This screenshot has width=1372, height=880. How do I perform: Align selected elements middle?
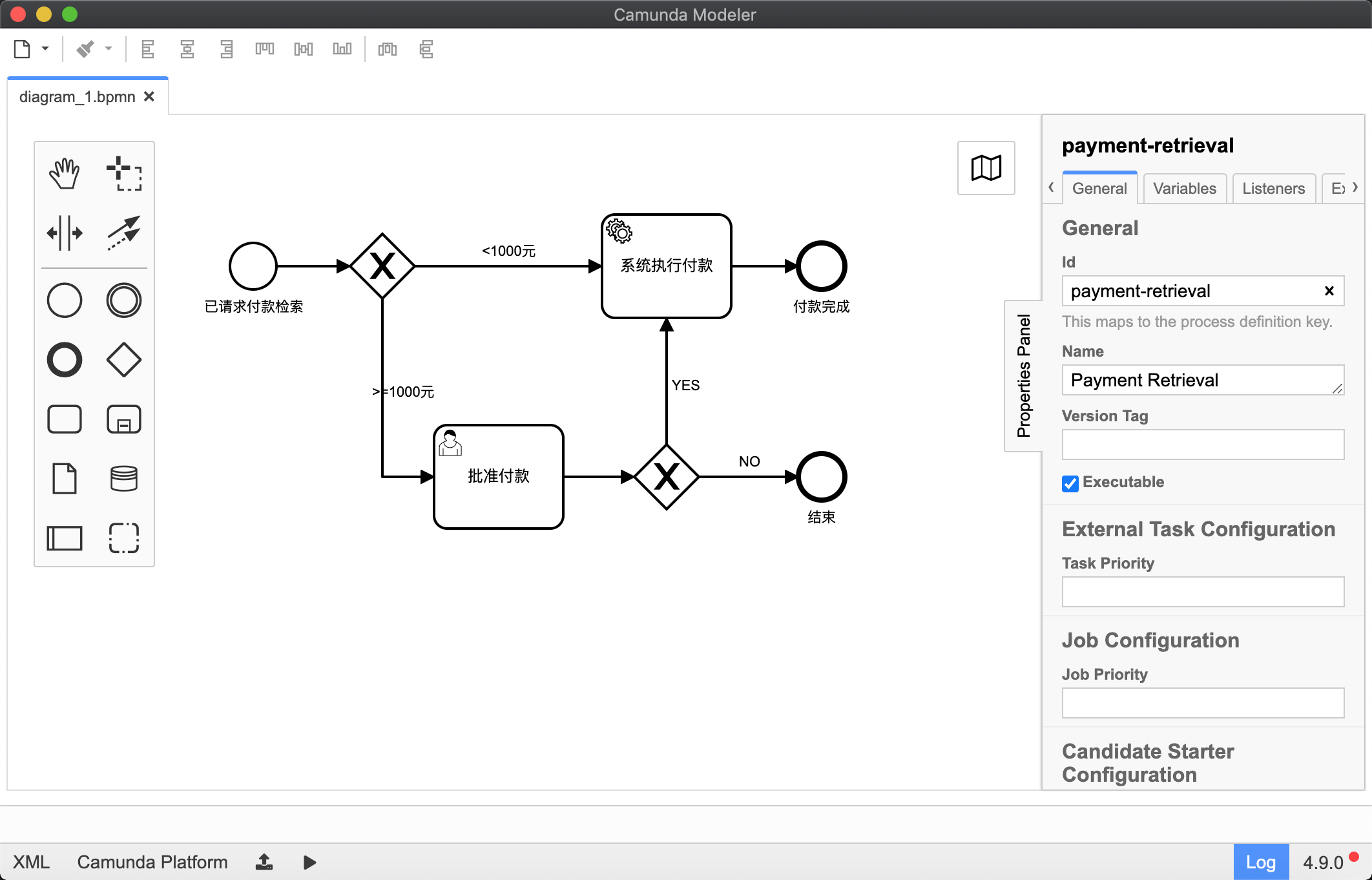(x=304, y=49)
